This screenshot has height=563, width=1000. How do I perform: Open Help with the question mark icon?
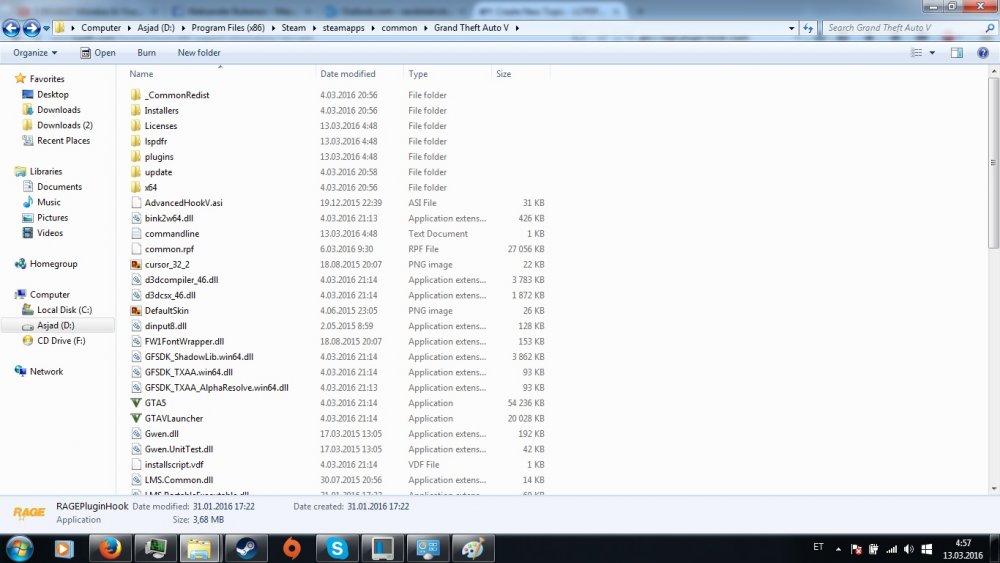pyautogui.click(x=983, y=53)
